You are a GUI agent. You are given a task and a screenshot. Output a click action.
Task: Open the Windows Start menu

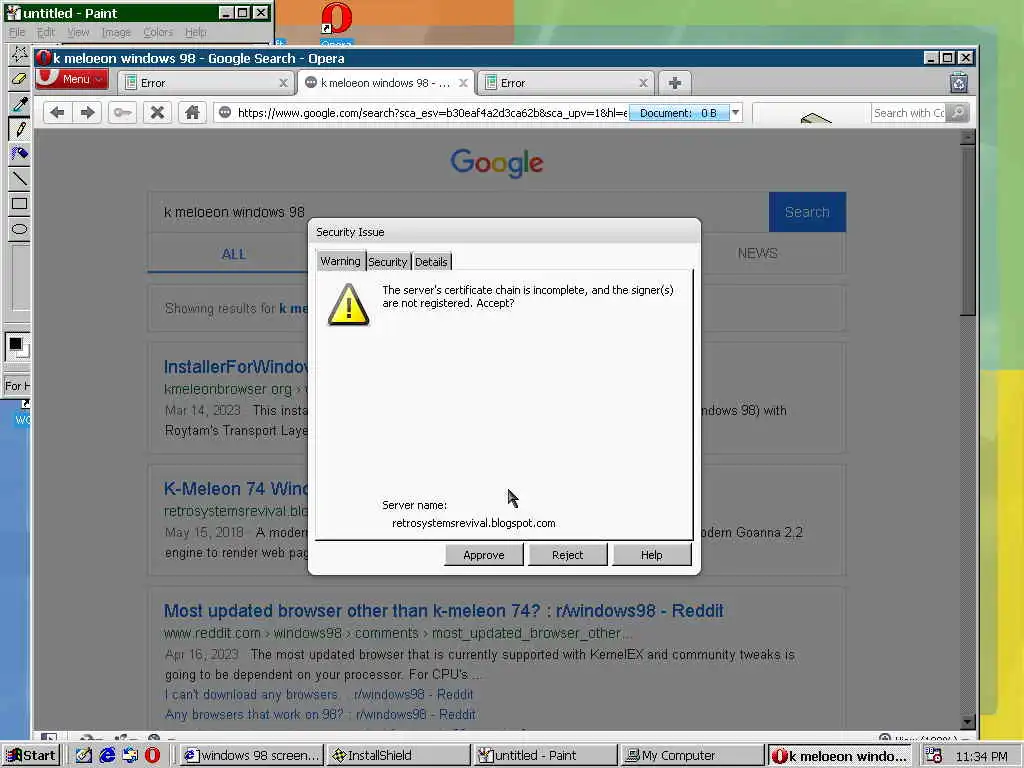click(31, 756)
